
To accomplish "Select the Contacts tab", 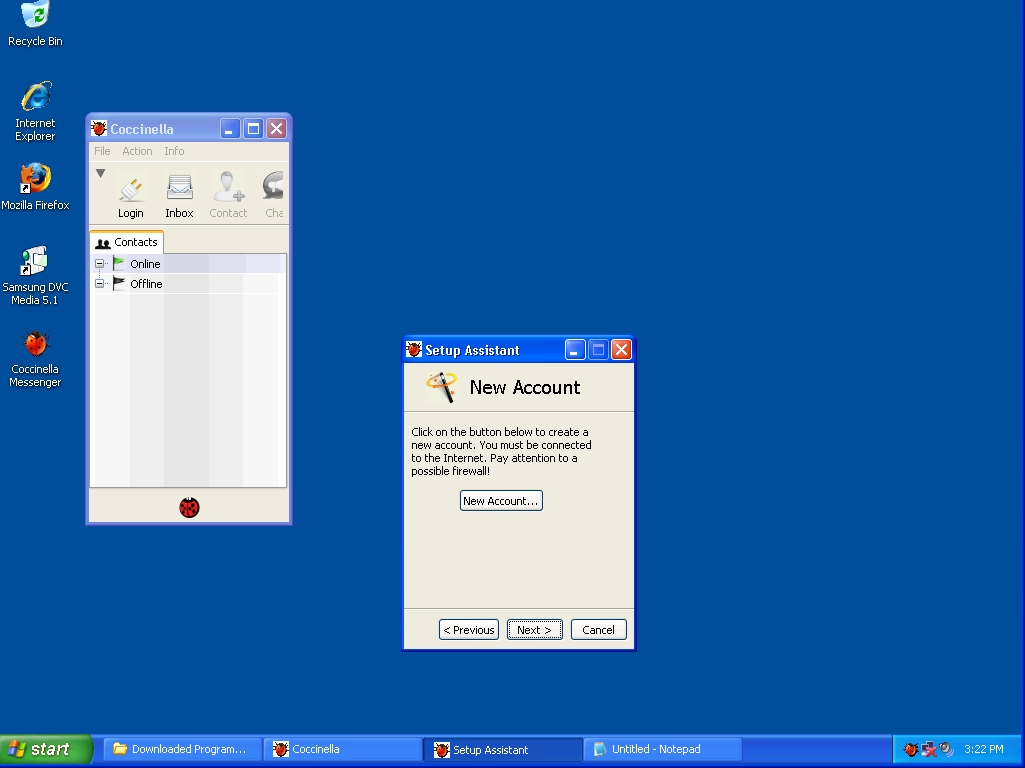I will (127, 242).
